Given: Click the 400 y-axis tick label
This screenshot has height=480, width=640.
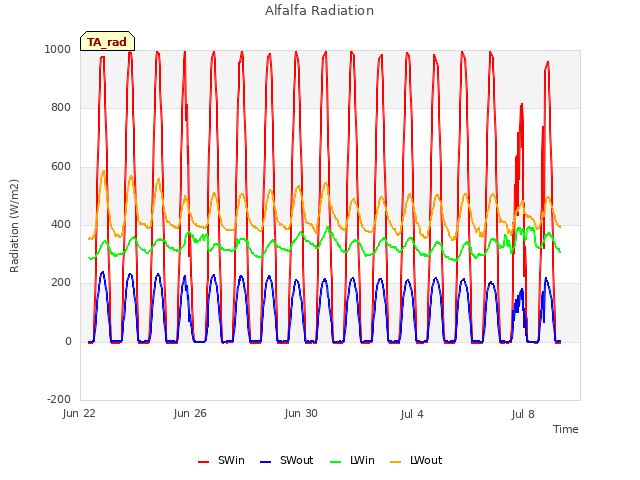Looking at the screenshot, I should 61,224.
